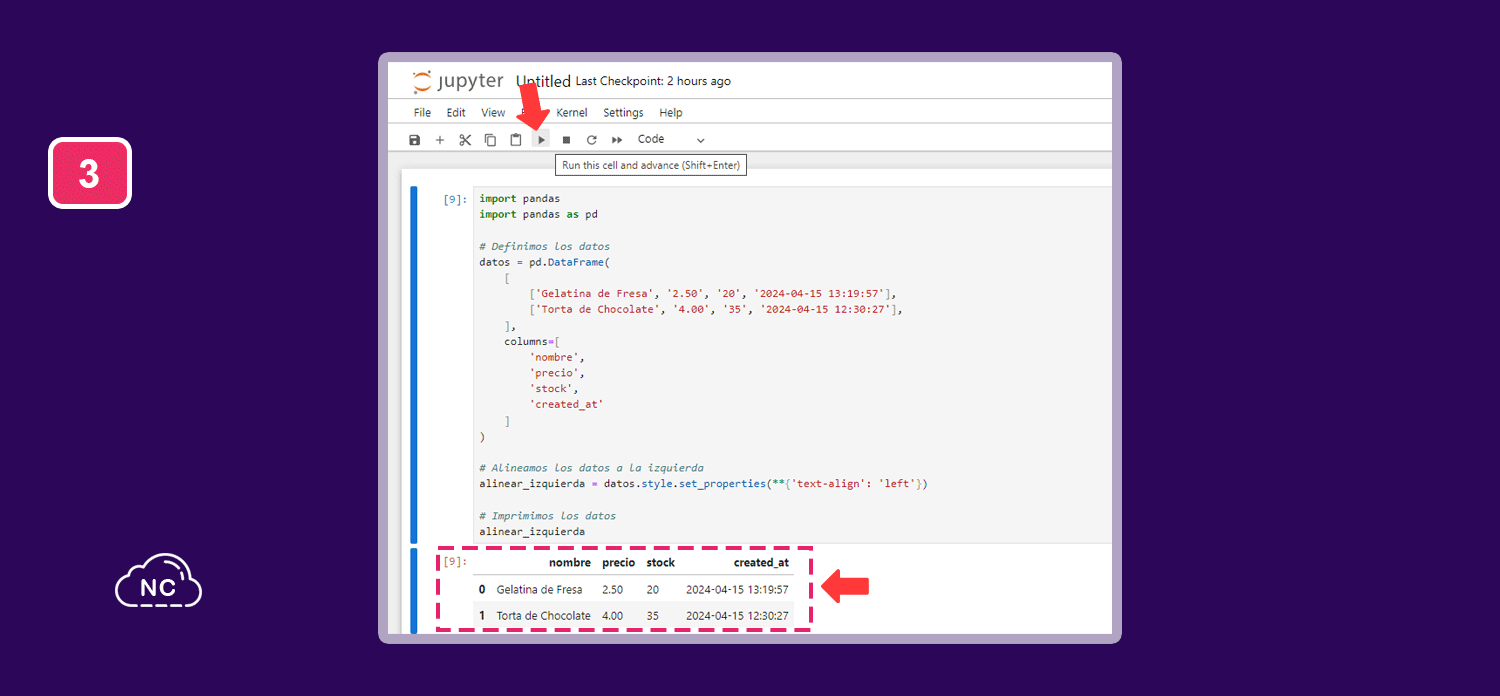Screen dimensions: 1500x696
Task: Click row index 1 in the output table
Action: (482, 616)
